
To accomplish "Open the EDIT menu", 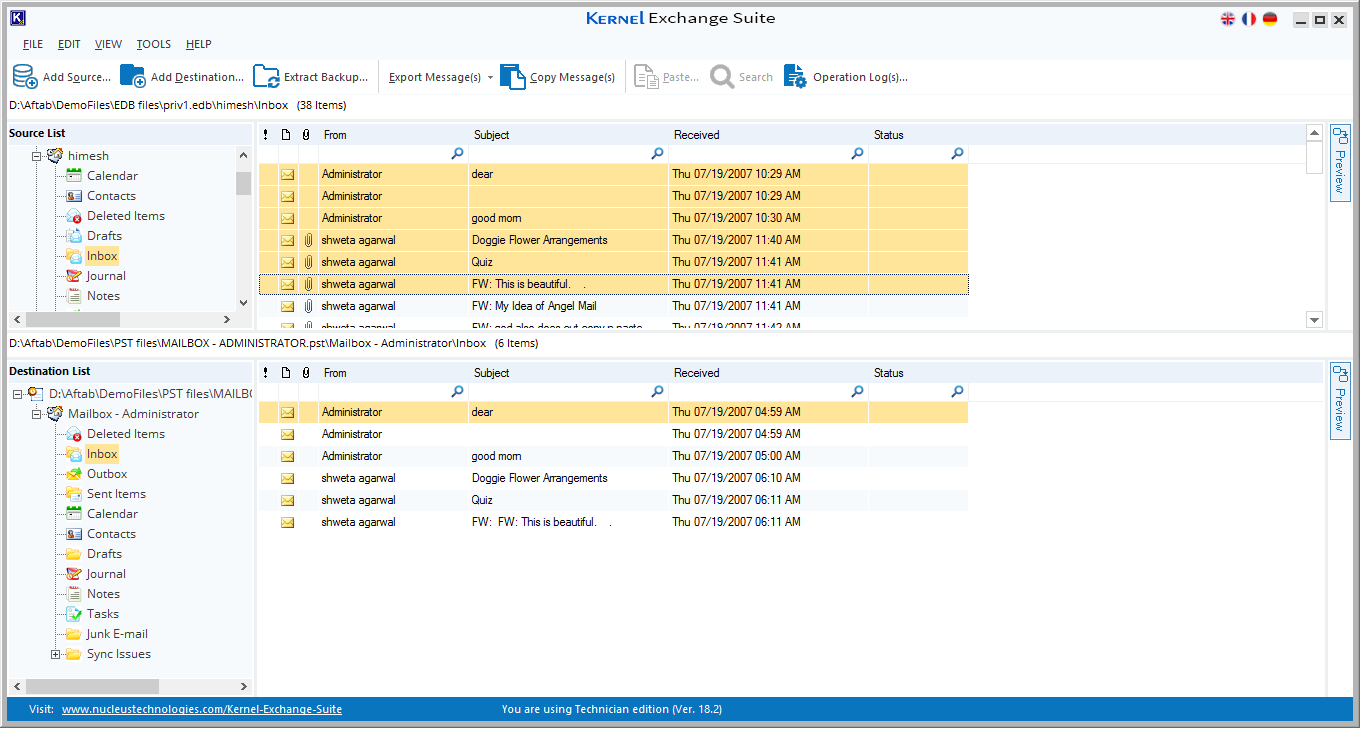I will click(x=69, y=44).
